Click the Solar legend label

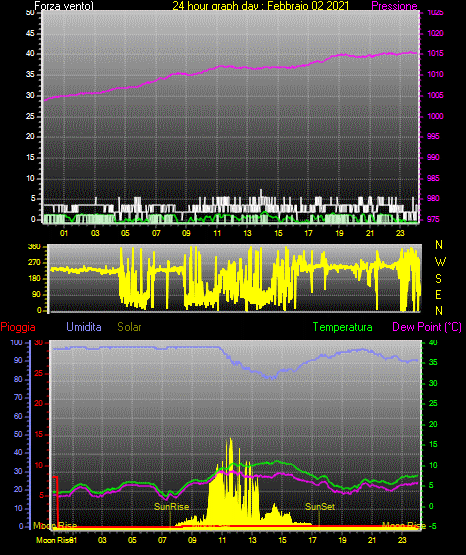click(x=129, y=327)
